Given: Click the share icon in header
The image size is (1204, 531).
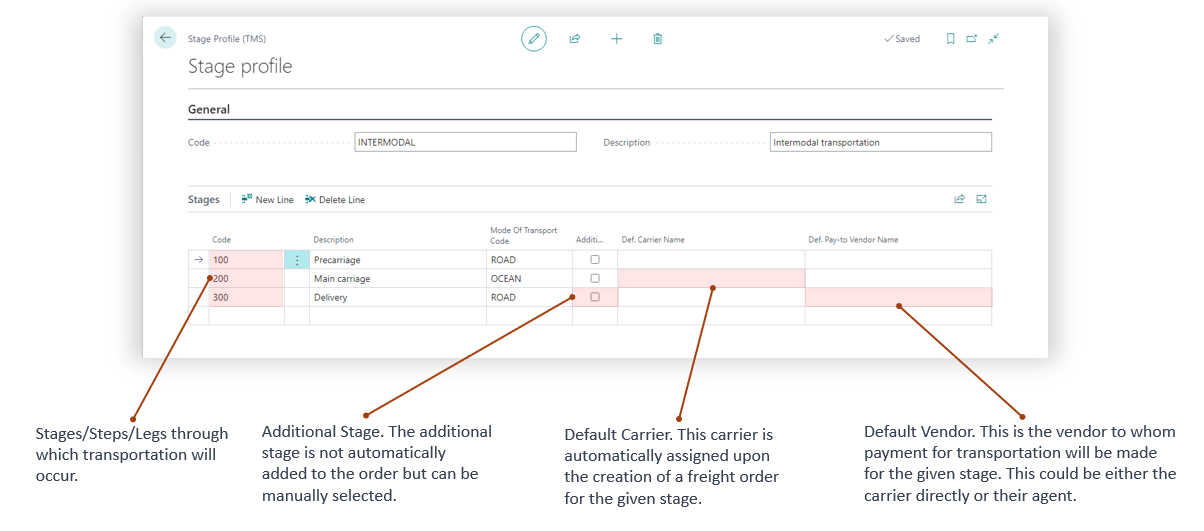Looking at the screenshot, I should [x=575, y=39].
